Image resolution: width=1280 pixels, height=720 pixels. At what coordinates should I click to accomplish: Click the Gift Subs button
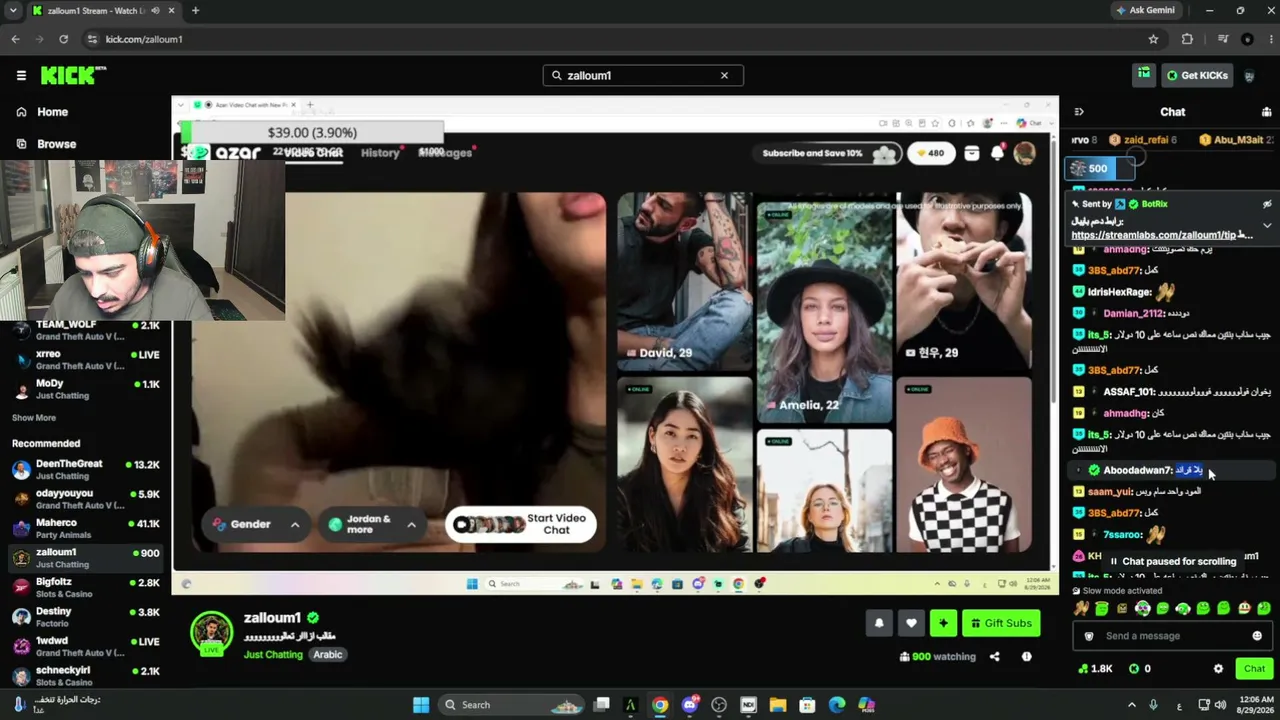(1001, 623)
